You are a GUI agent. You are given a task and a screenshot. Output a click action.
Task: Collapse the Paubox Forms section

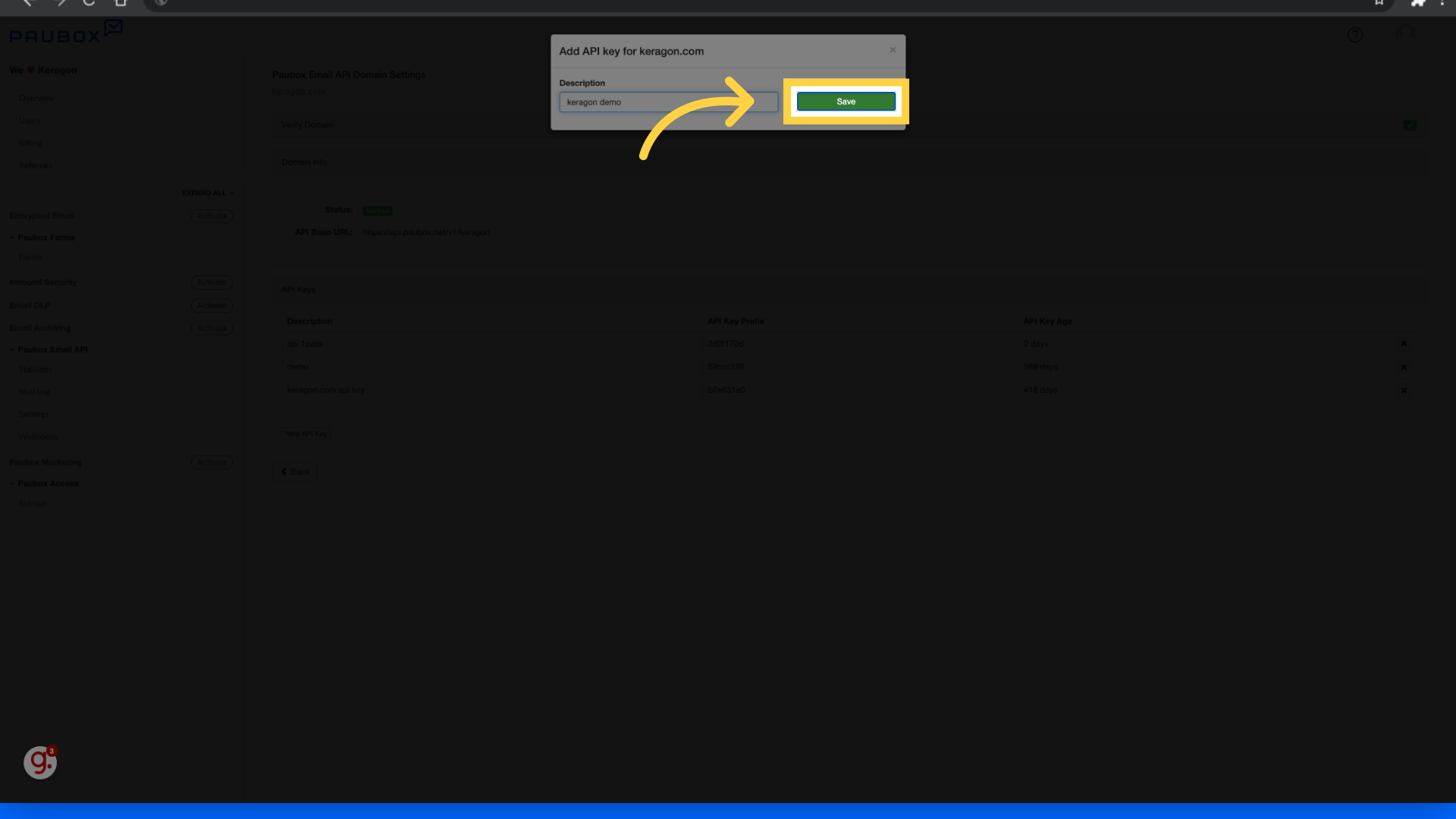pyautogui.click(x=42, y=237)
